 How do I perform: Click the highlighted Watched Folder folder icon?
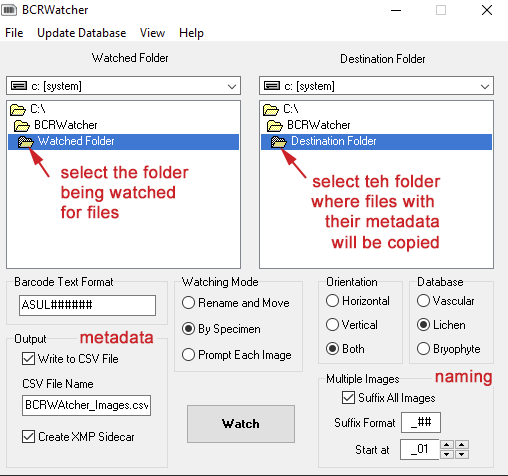(x=26, y=142)
